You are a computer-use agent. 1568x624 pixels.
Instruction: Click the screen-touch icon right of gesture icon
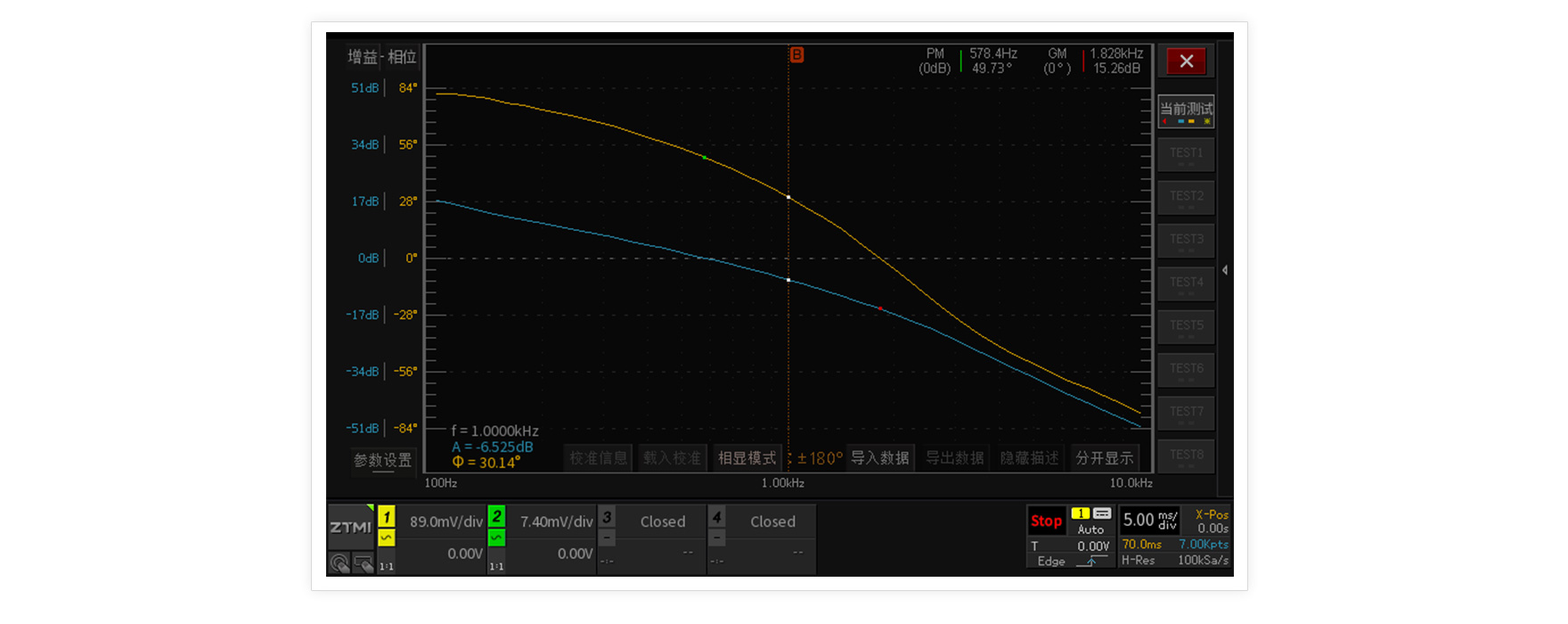click(x=363, y=563)
